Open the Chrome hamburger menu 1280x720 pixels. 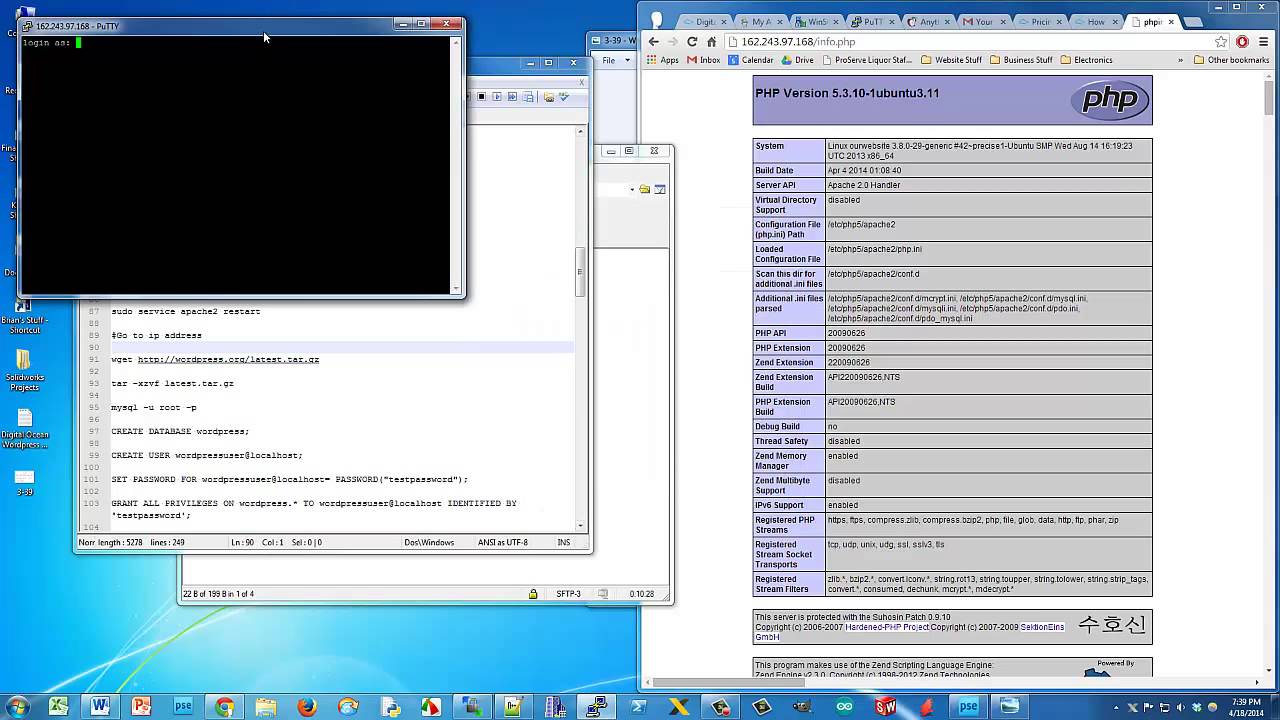pos(1265,42)
